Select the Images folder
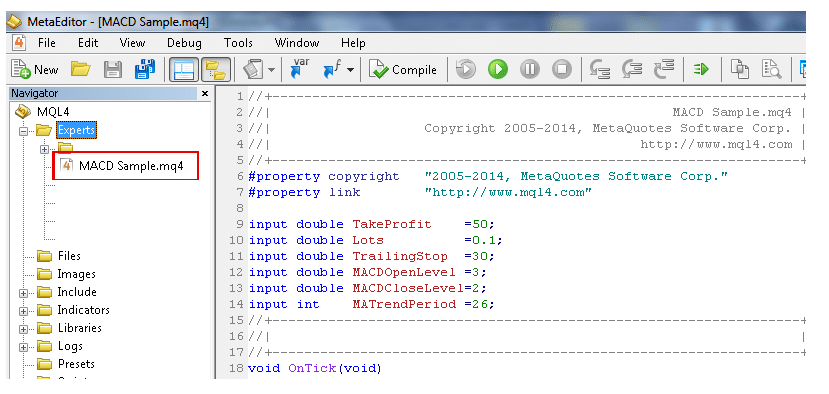Screen dimensions: 829x394 click(76, 274)
